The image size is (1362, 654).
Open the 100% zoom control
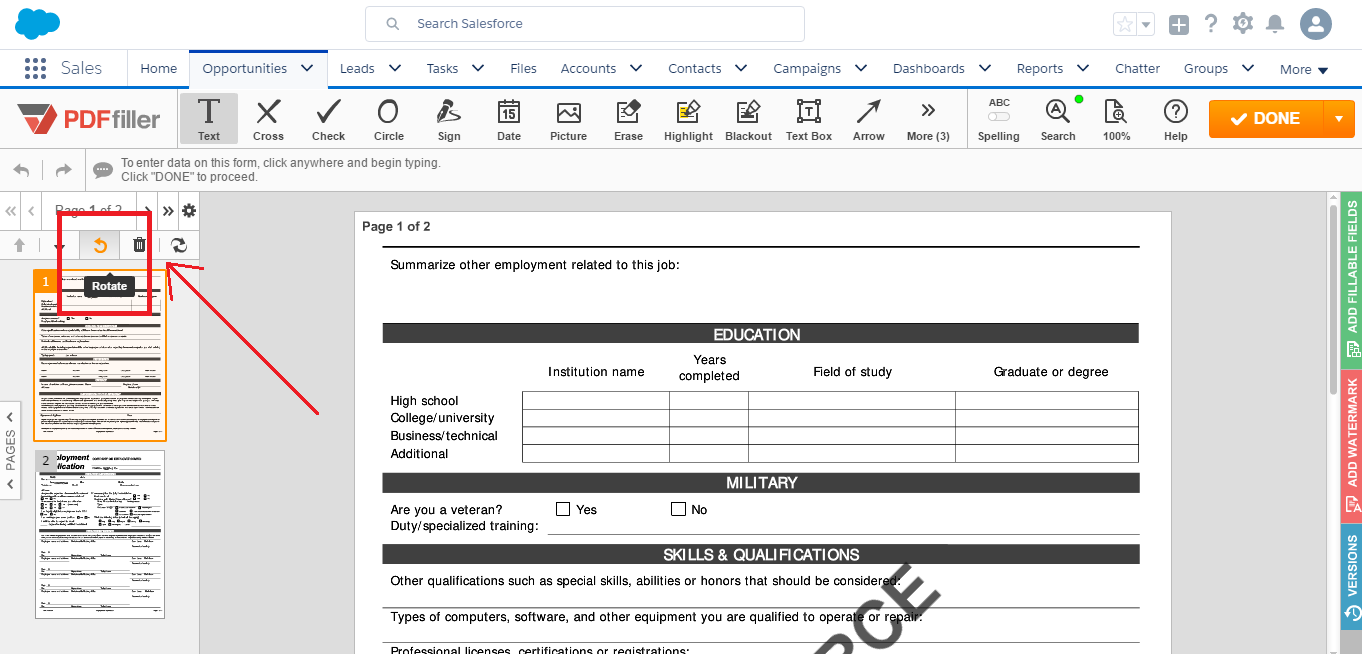1116,119
